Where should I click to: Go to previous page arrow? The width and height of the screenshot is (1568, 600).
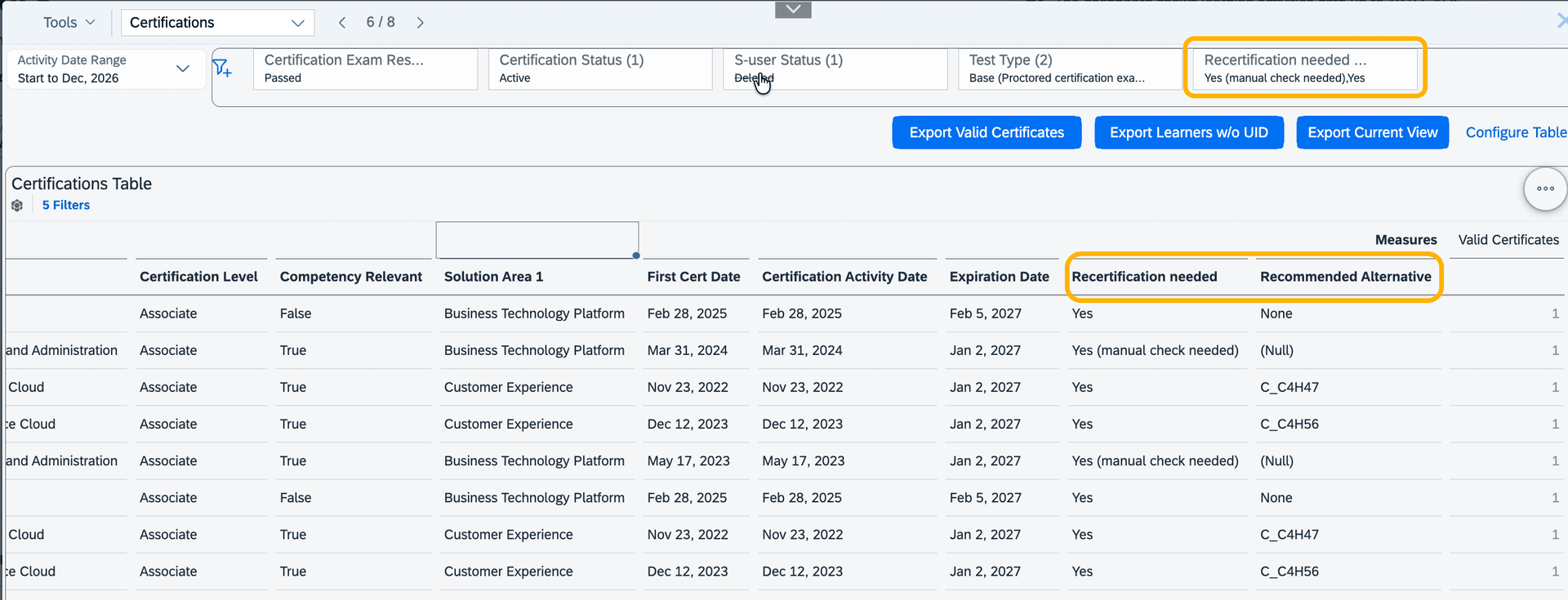click(x=342, y=23)
